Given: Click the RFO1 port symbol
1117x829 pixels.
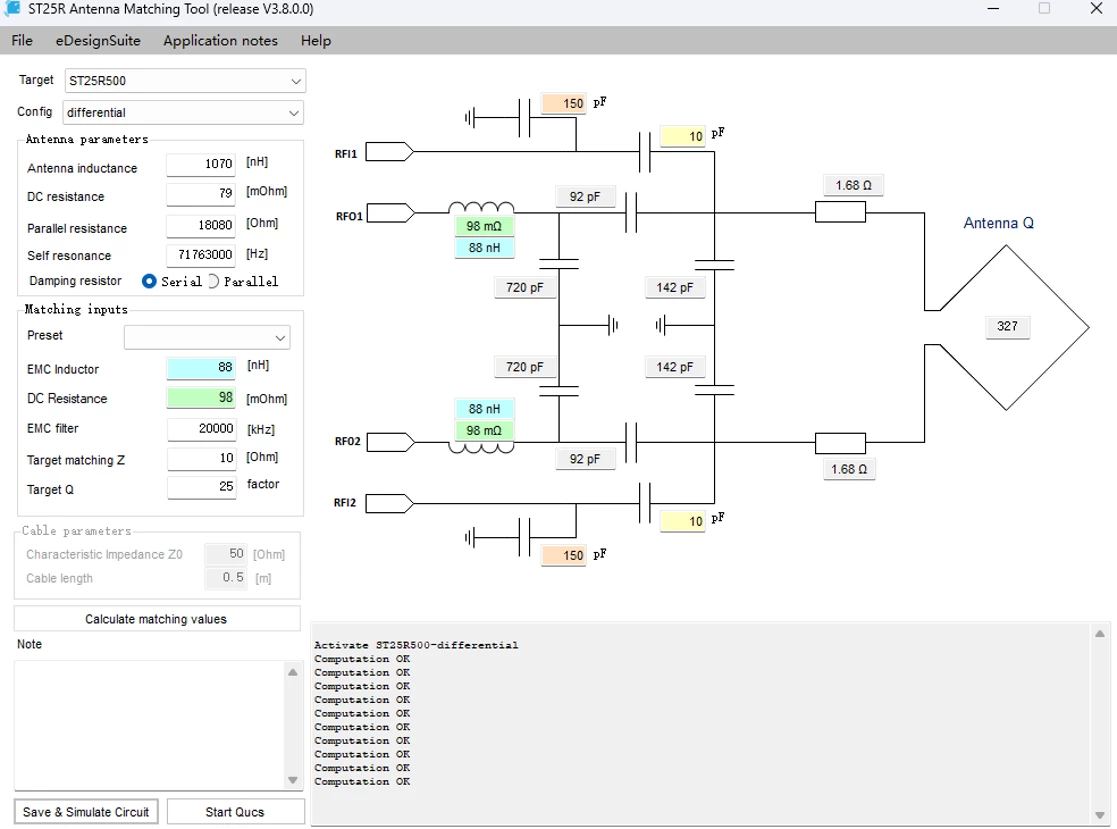Looking at the screenshot, I should [390, 213].
